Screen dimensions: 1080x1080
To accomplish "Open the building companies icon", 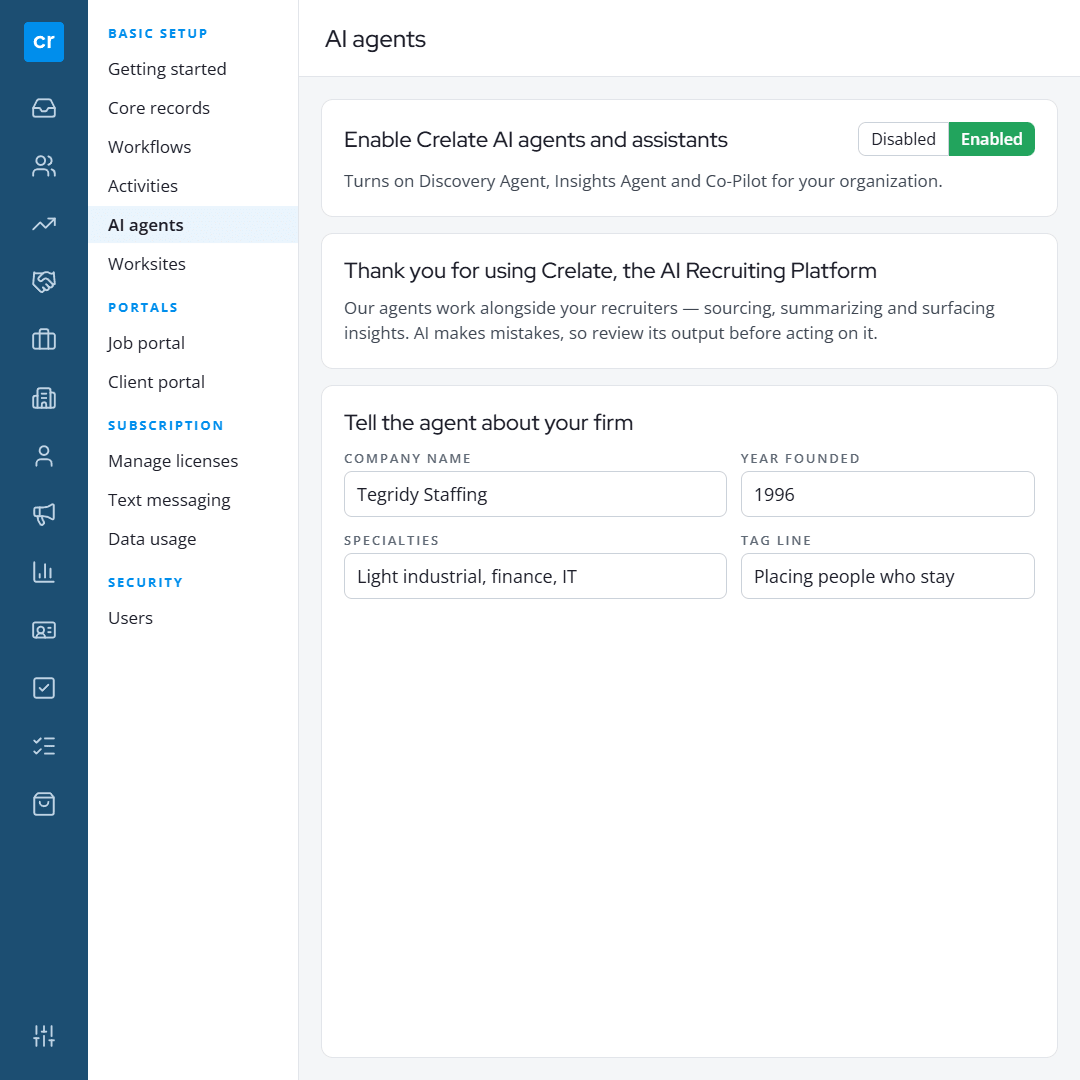I will [x=43, y=398].
